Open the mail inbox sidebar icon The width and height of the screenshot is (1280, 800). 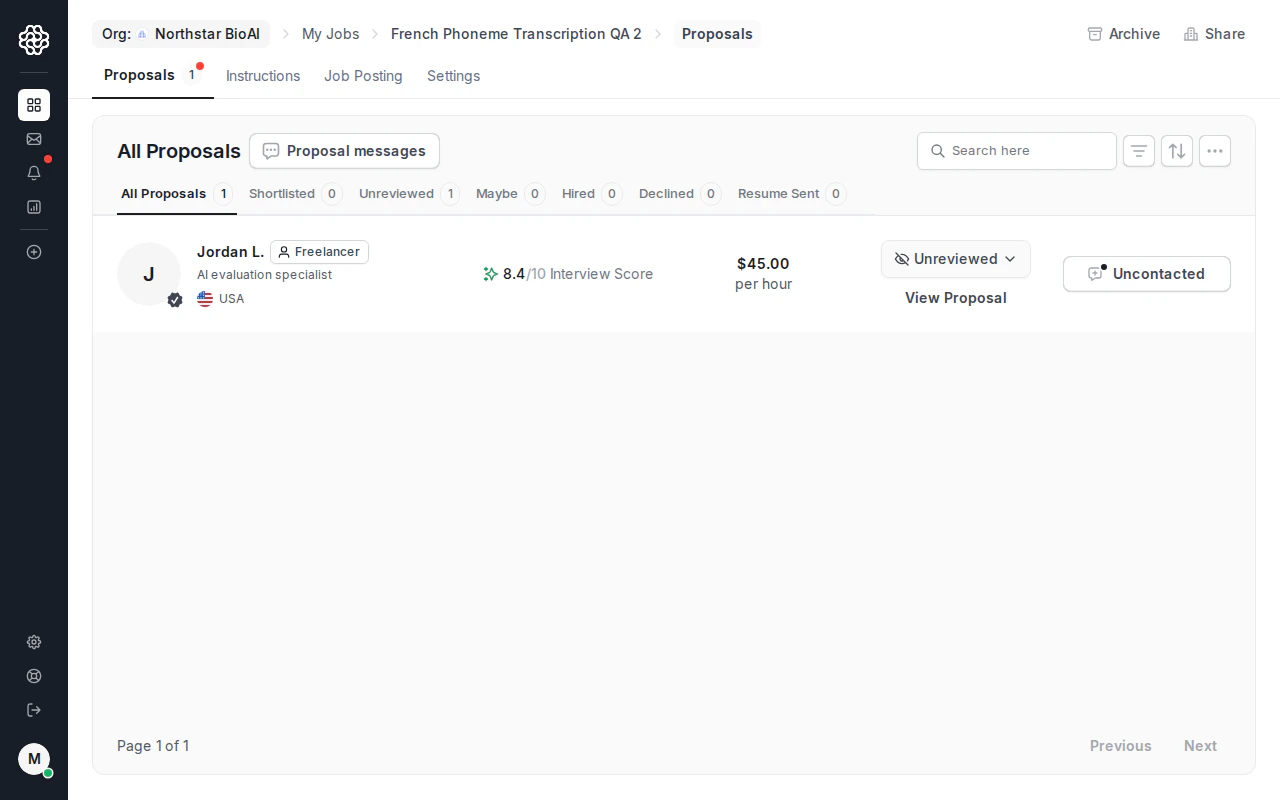34,139
